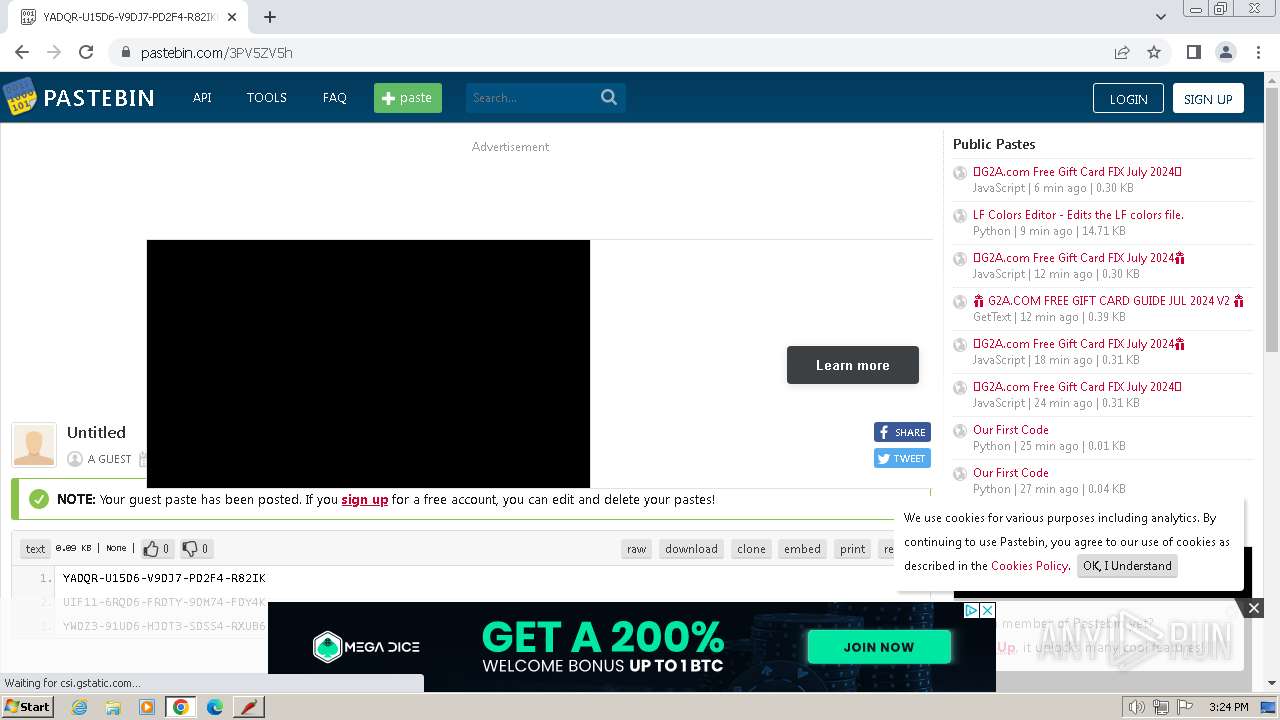Open G2A.com Gift Card paste from 18 min ago
1280x720 pixels.
pos(1078,343)
